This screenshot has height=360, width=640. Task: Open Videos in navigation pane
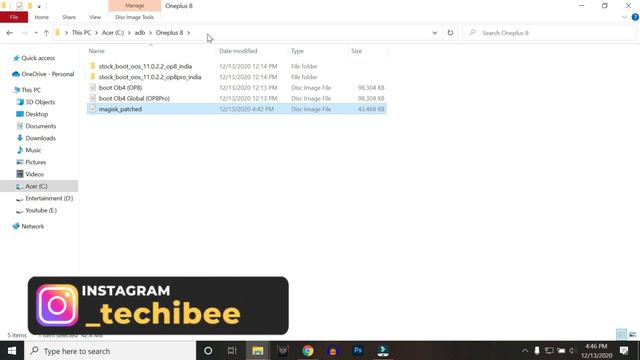(x=34, y=174)
